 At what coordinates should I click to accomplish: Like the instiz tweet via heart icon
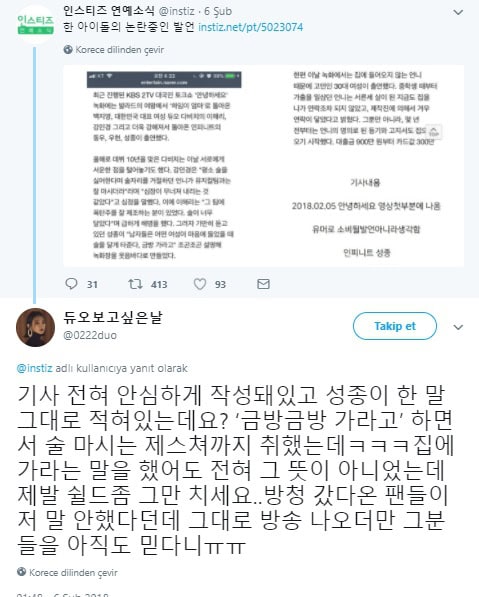(200, 284)
